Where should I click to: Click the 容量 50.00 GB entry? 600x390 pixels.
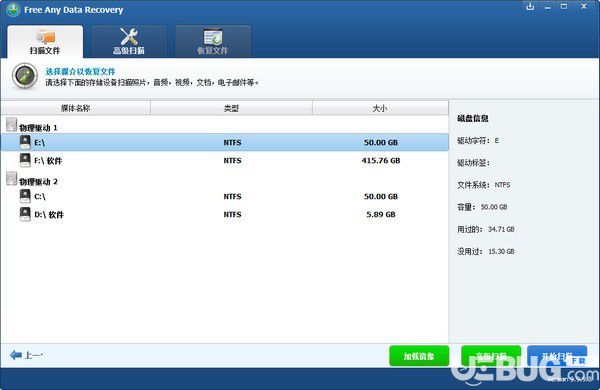pyautogui.click(x=482, y=207)
